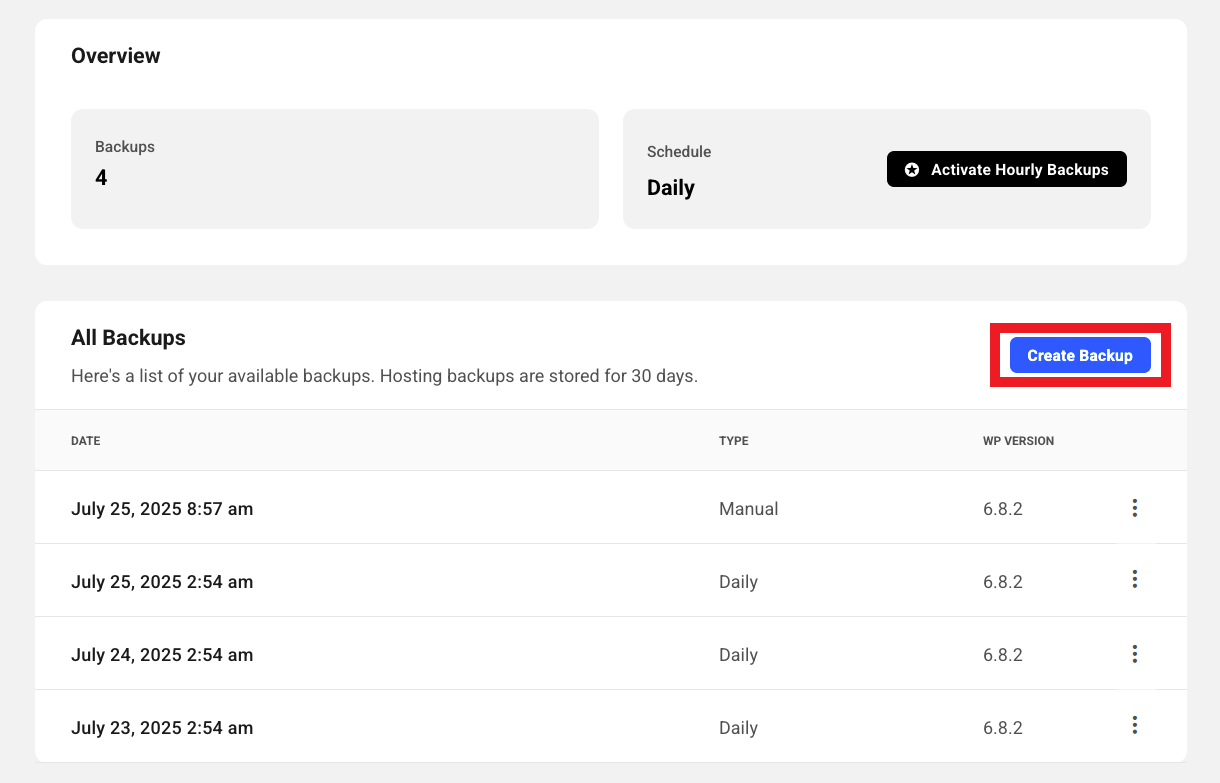Click the TYPE column header
Image resolution: width=1220 pixels, height=783 pixels.
click(734, 440)
